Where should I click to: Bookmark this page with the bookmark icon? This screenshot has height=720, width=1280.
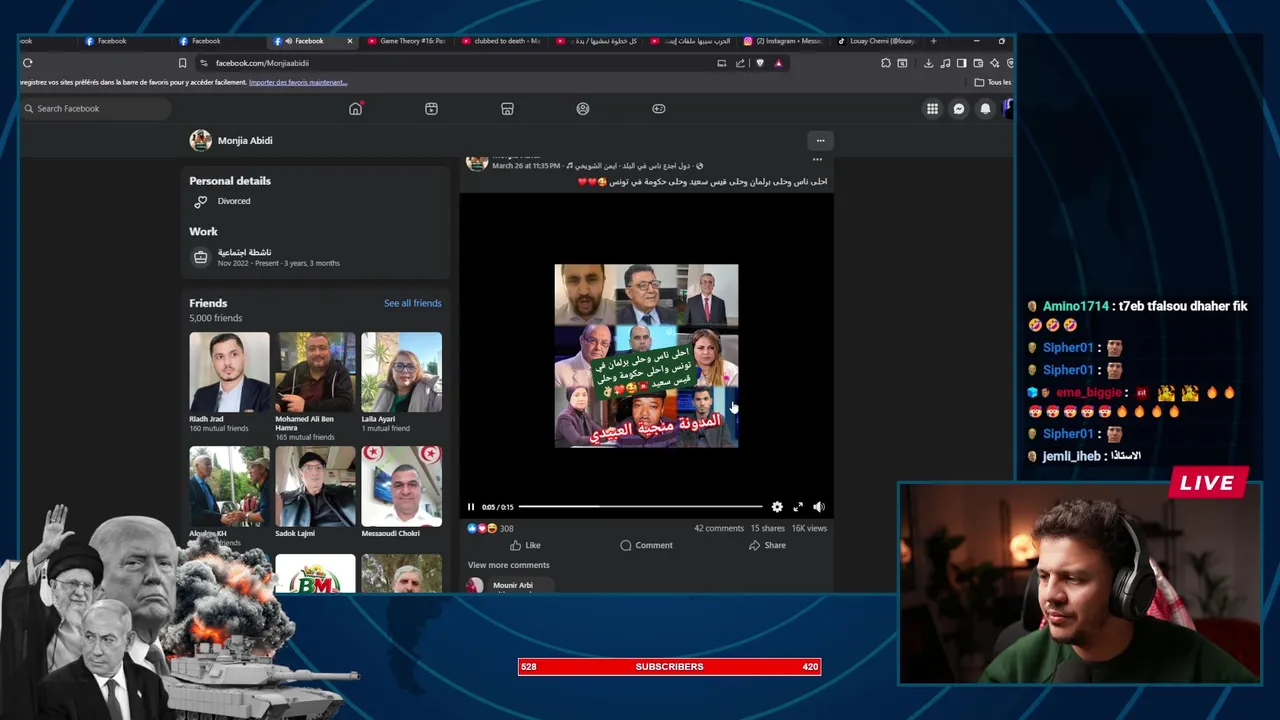pyautogui.click(x=182, y=63)
